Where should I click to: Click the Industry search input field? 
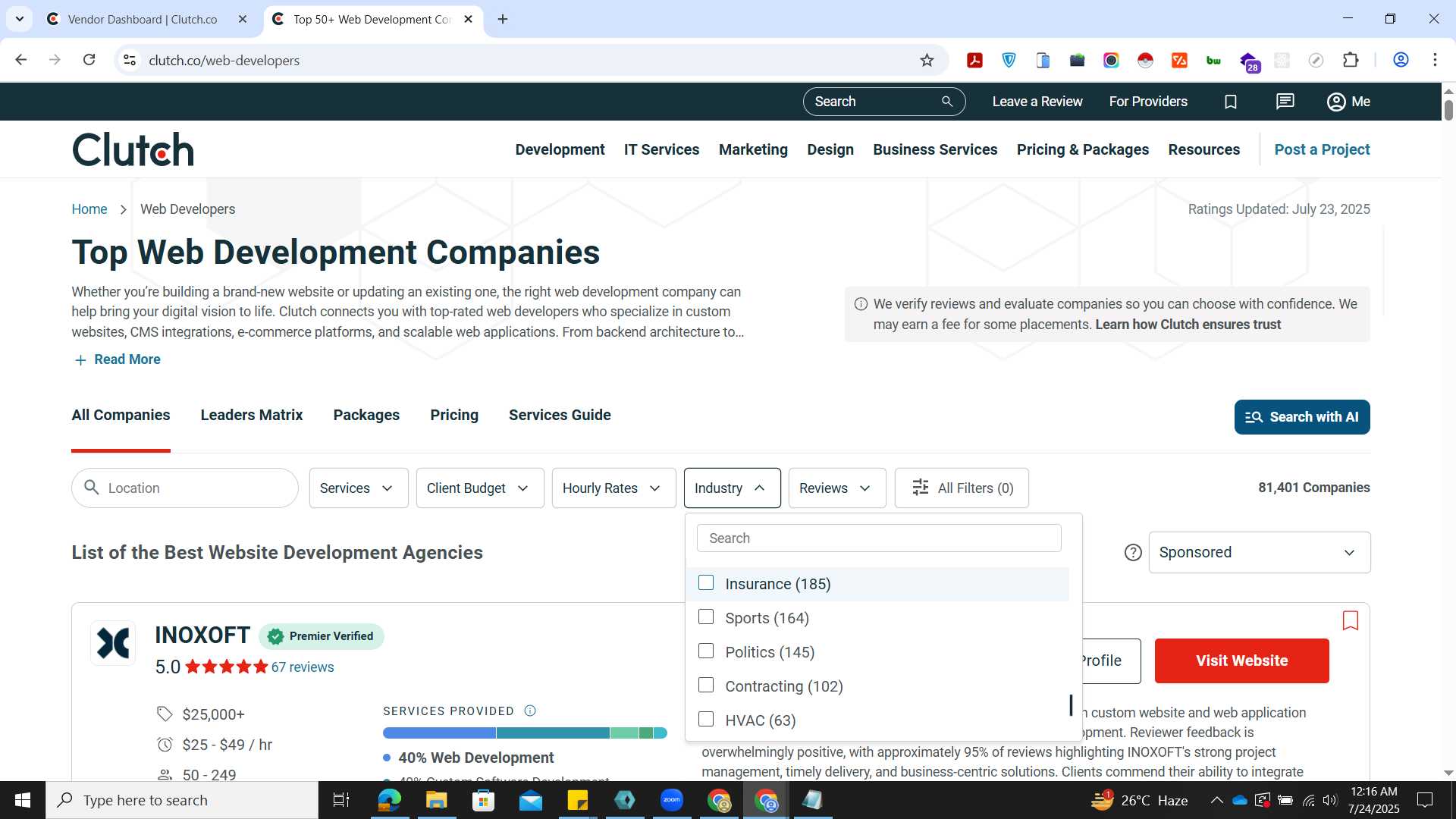click(879, 538)
